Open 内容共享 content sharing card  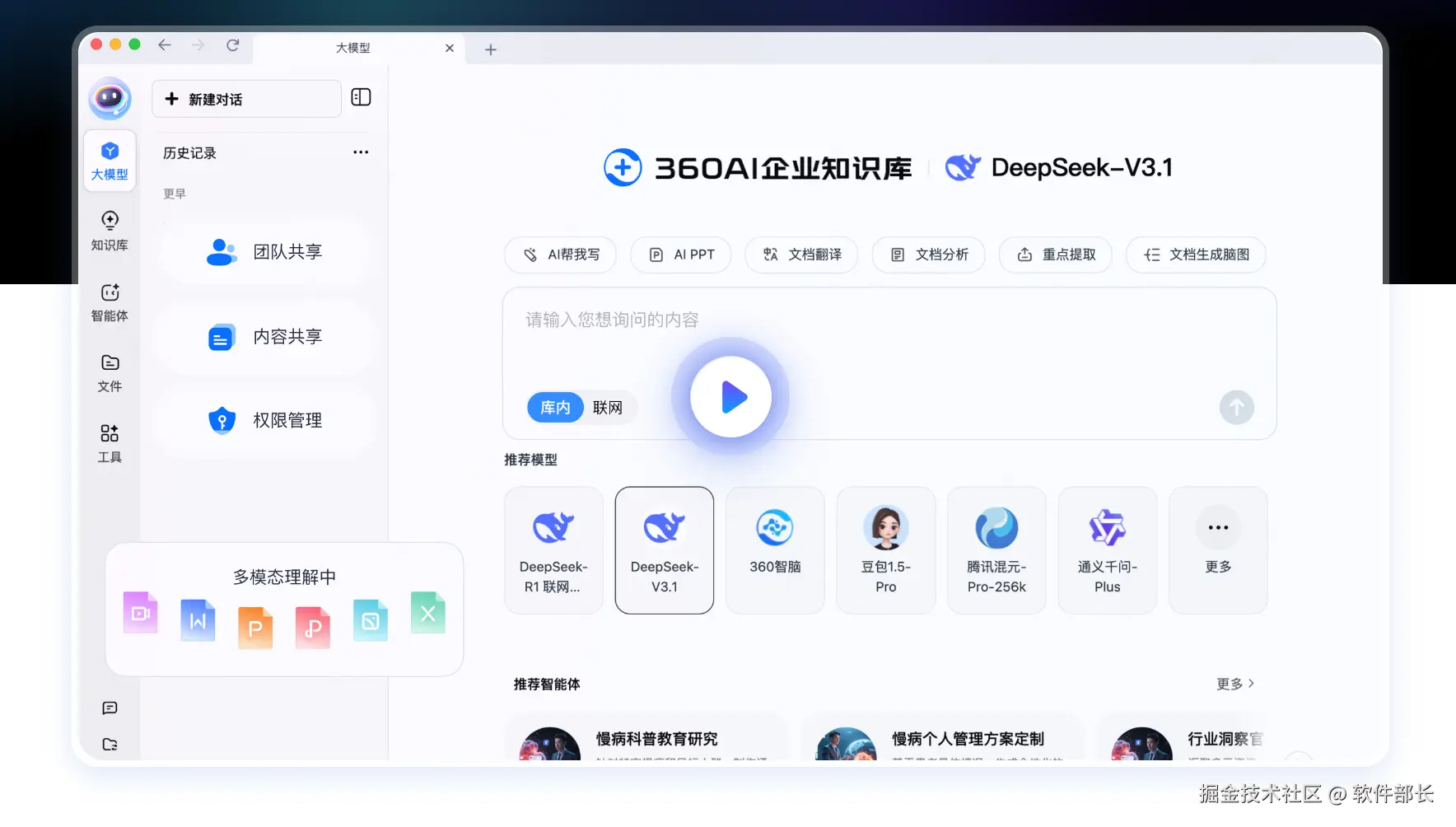[264, 337]
